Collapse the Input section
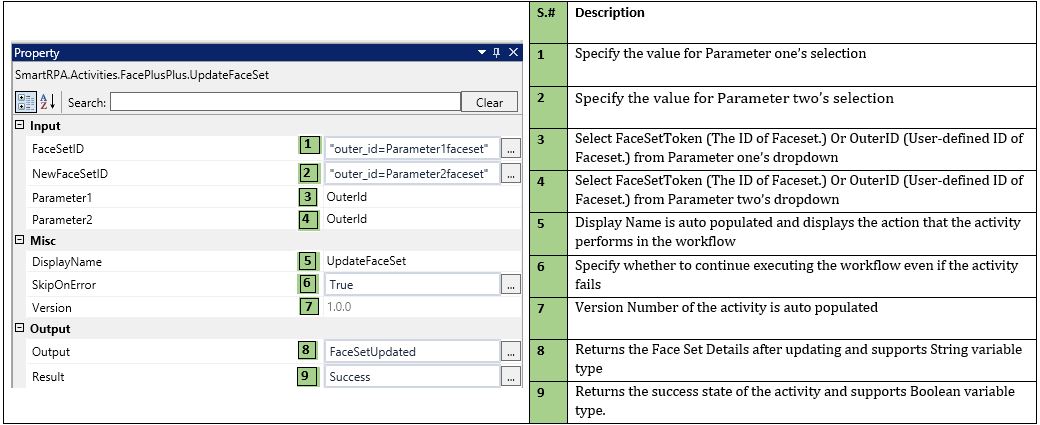The height and width of the screenshot is (425, 1040). [20, 126]
